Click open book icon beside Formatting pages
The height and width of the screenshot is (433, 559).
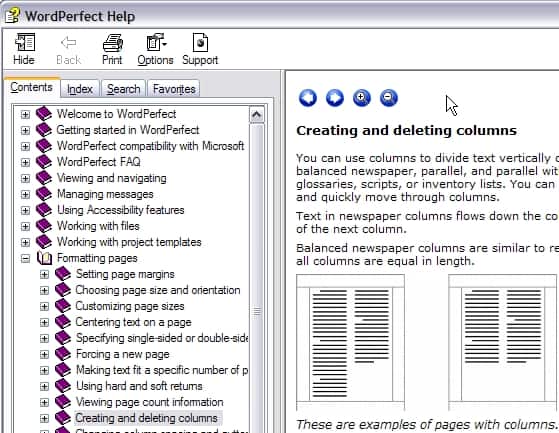pyautogui.click(x=45, y=258)
